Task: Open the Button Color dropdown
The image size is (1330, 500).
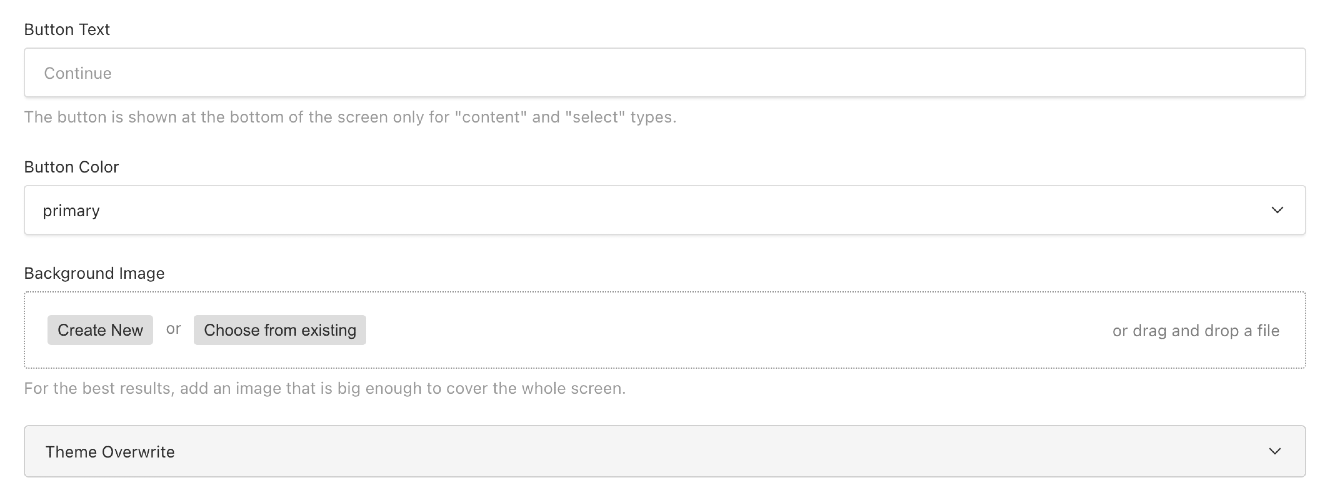Action: coord(664,210)
